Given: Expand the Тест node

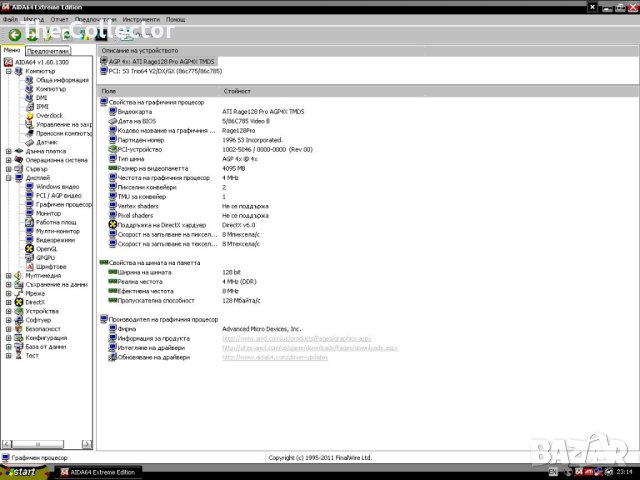Looking at the screenshot, I should coord(9,356).
